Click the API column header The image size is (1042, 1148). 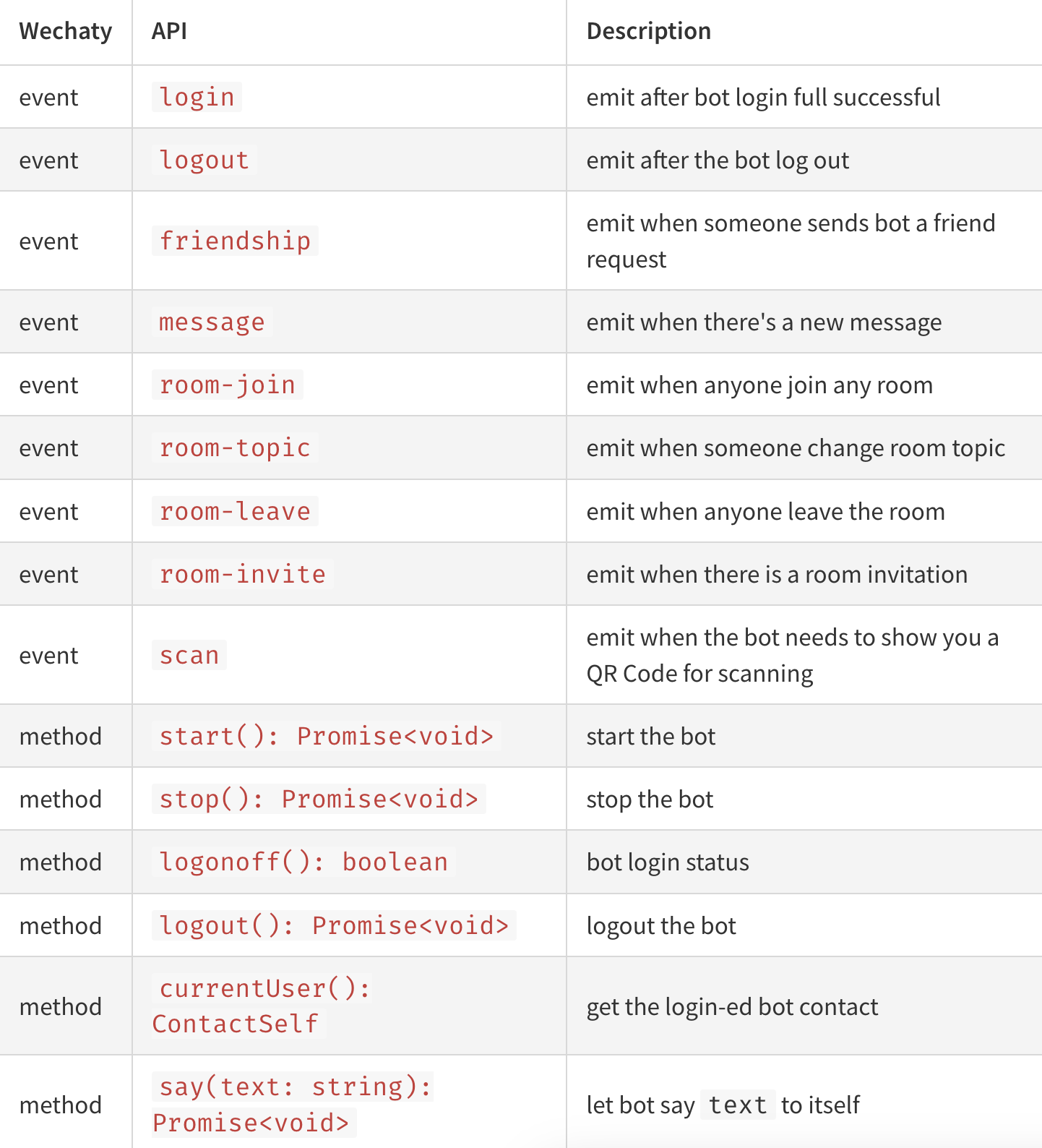coord(169,31)
